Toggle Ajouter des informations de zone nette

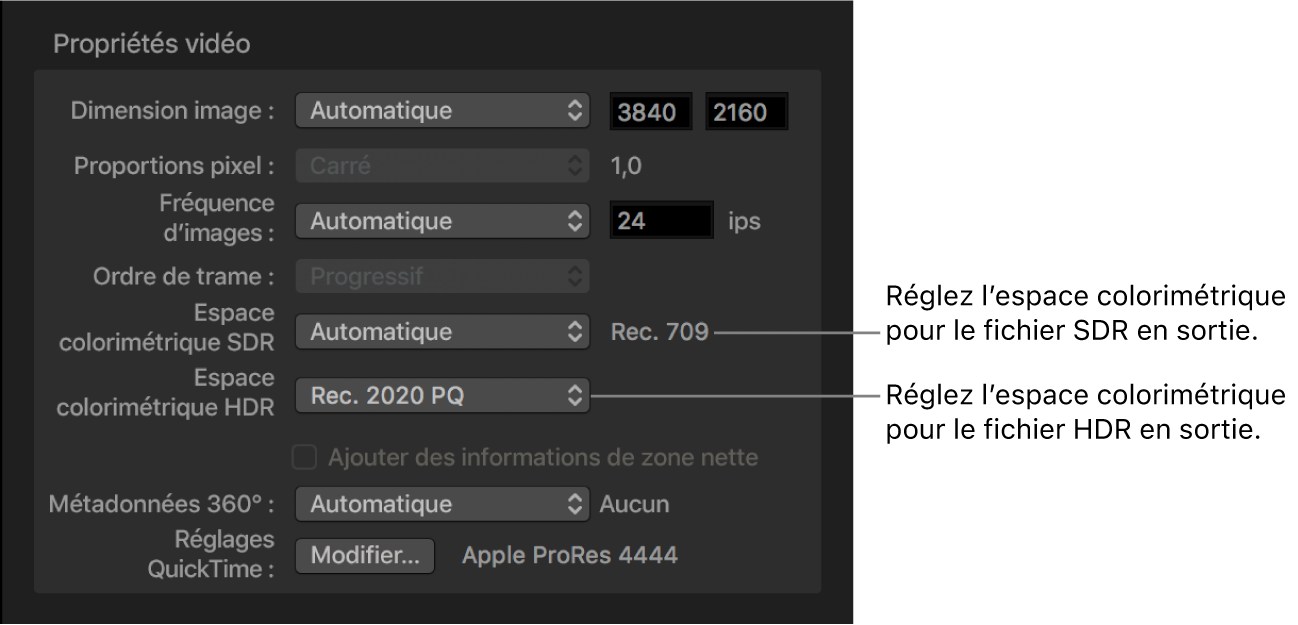303,458
